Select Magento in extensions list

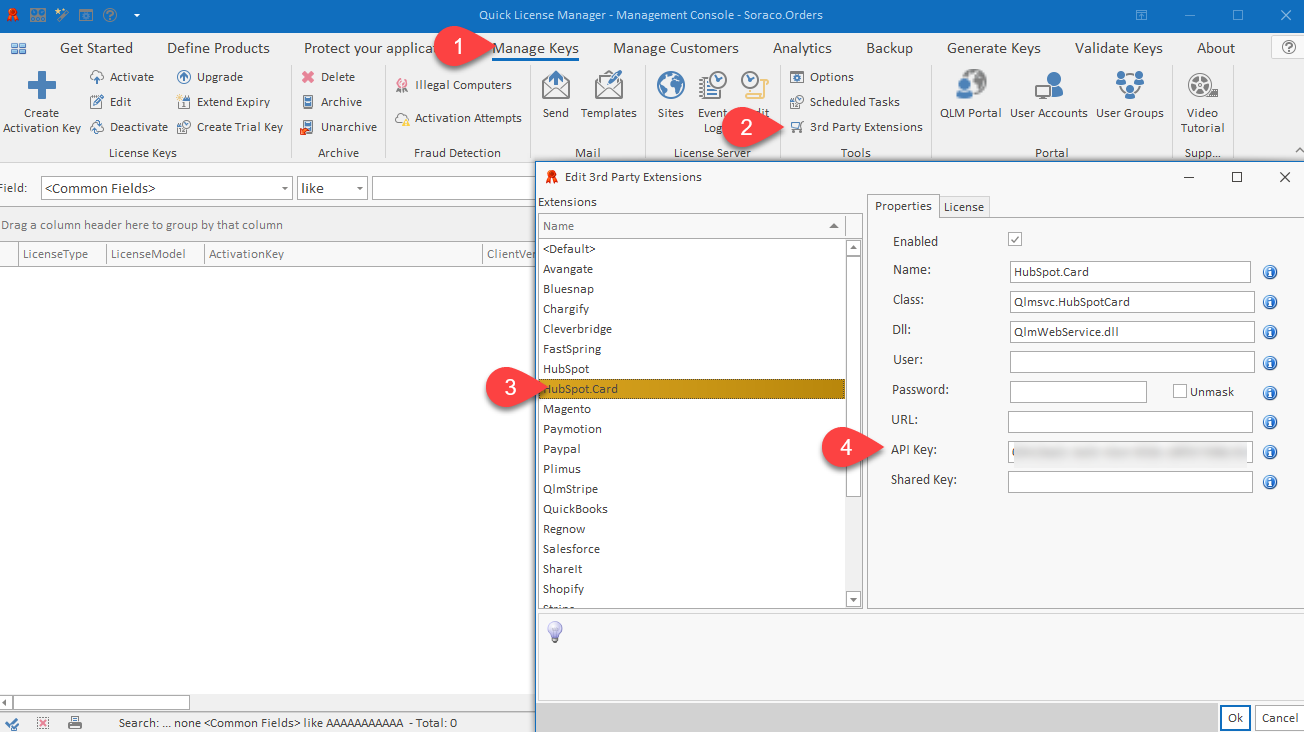click(x=692, y=409)
